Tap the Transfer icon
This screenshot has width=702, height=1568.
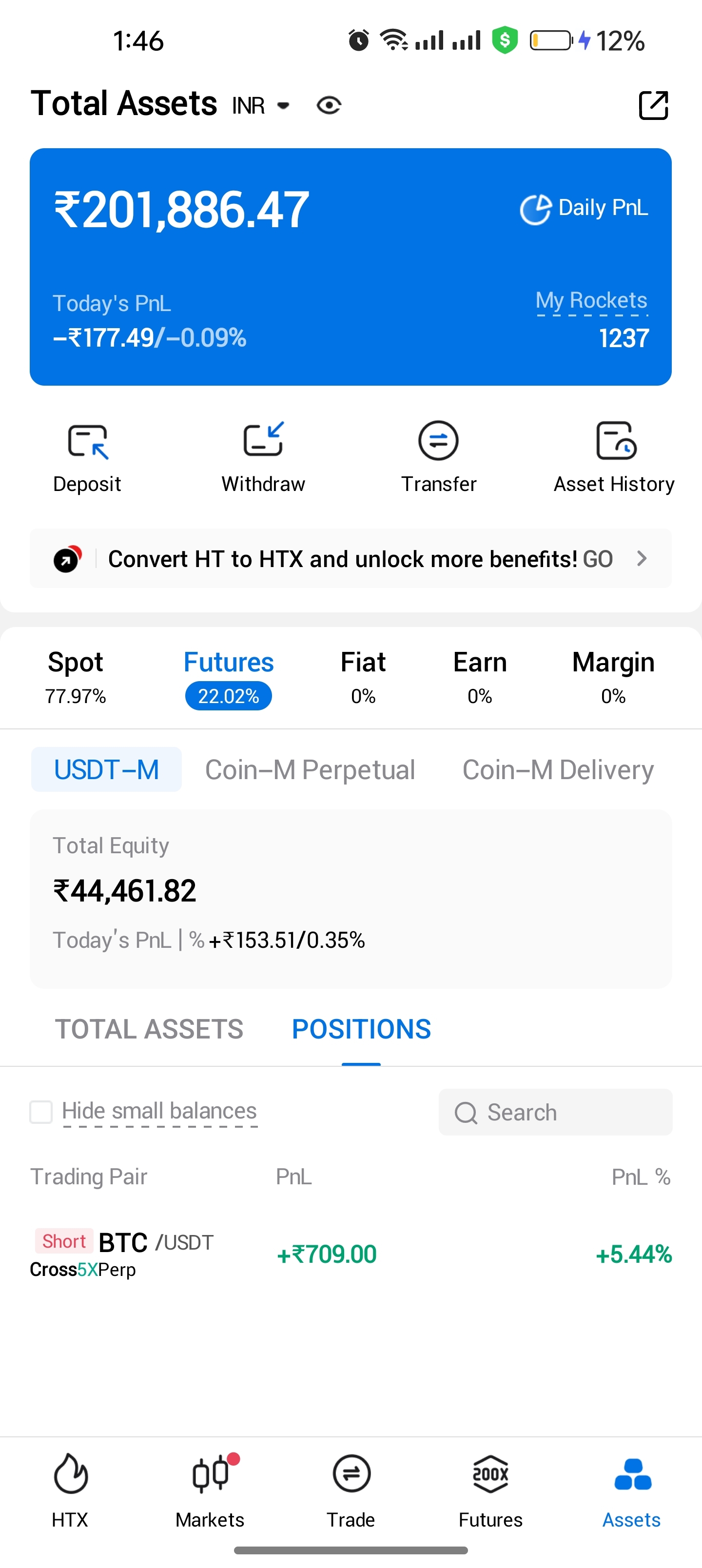[438, 441]
